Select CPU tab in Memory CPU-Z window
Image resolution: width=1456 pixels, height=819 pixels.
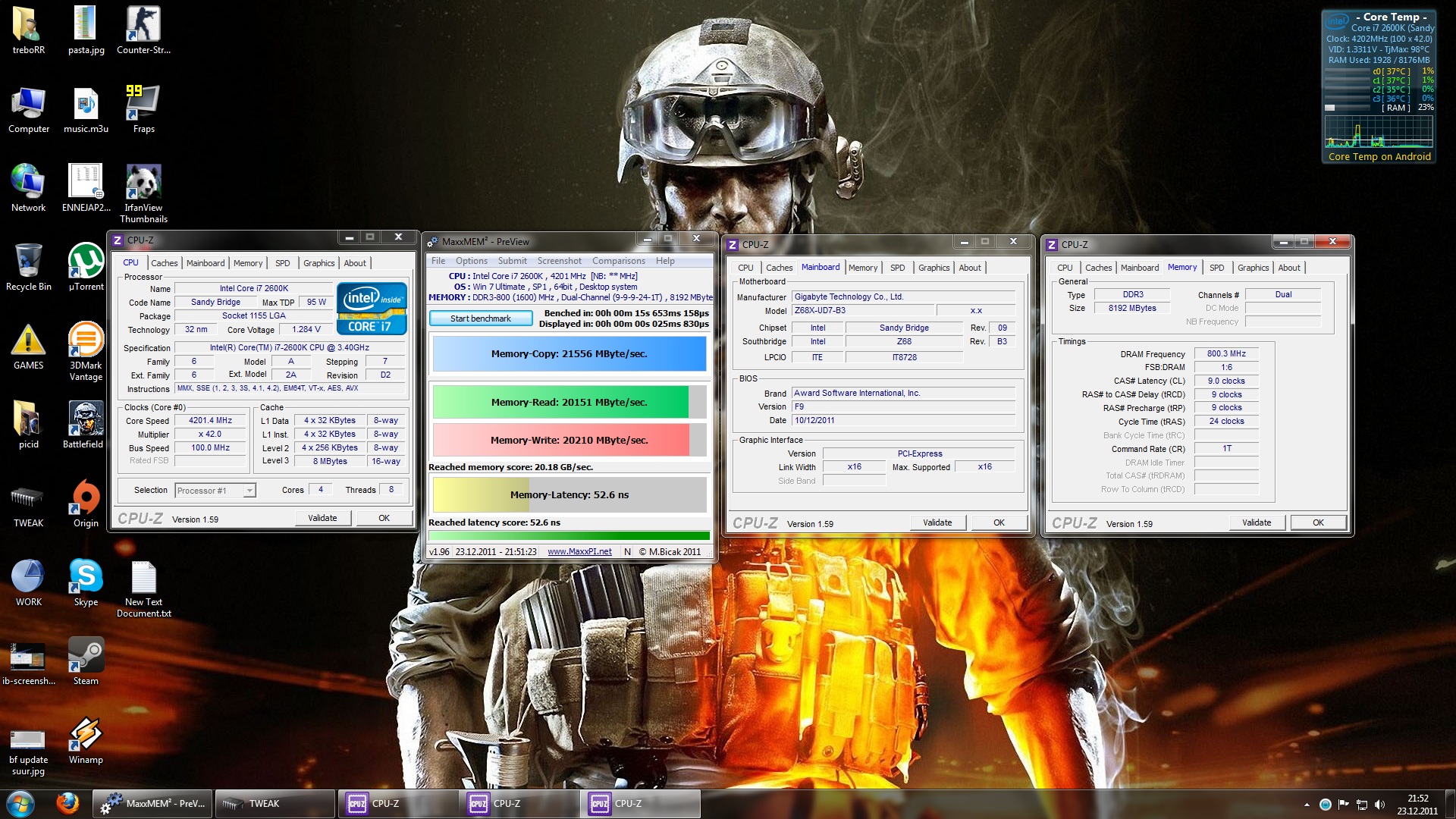(1065, 268)
